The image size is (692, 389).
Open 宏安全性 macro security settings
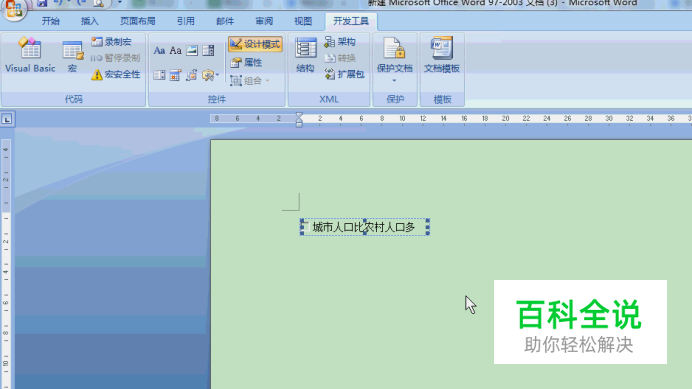click(116, 74)
